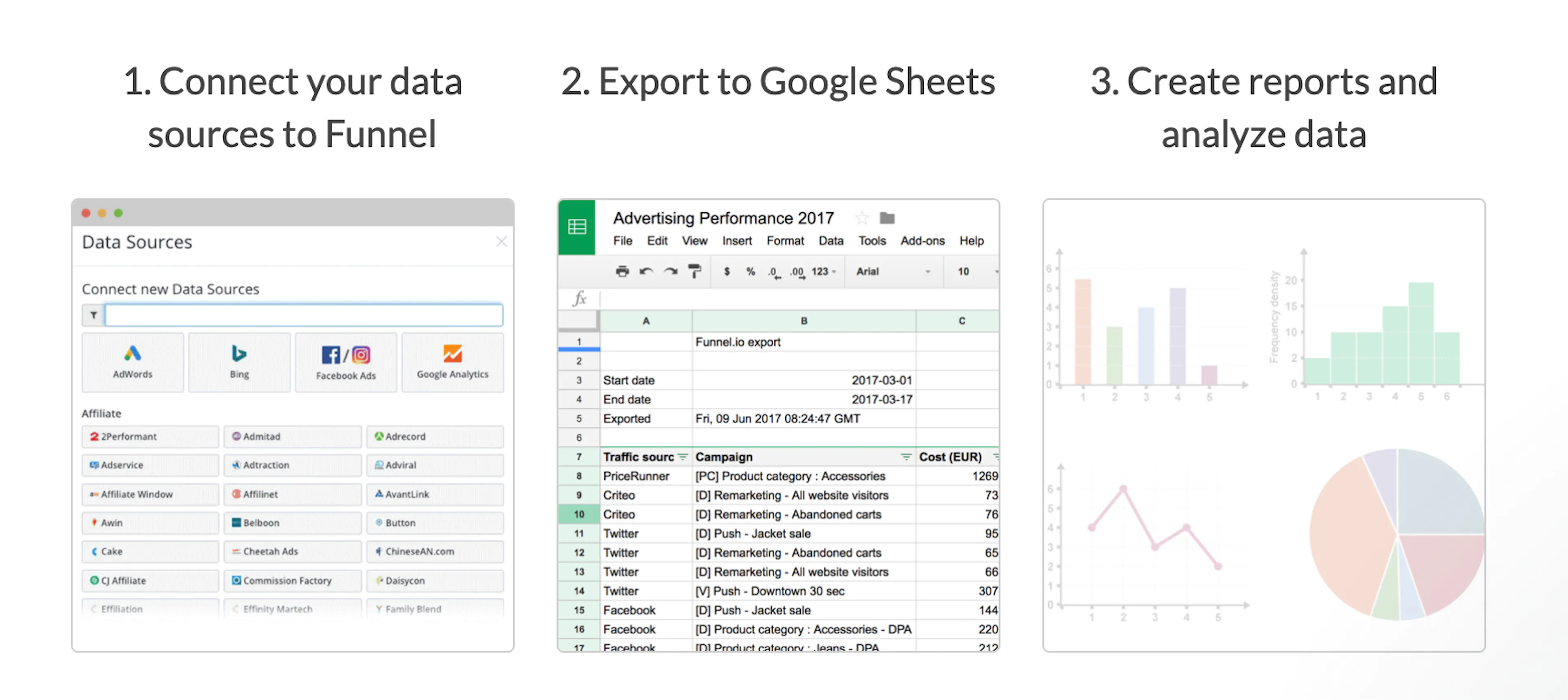Click the folder icon beside document title

tap(887, 218)
